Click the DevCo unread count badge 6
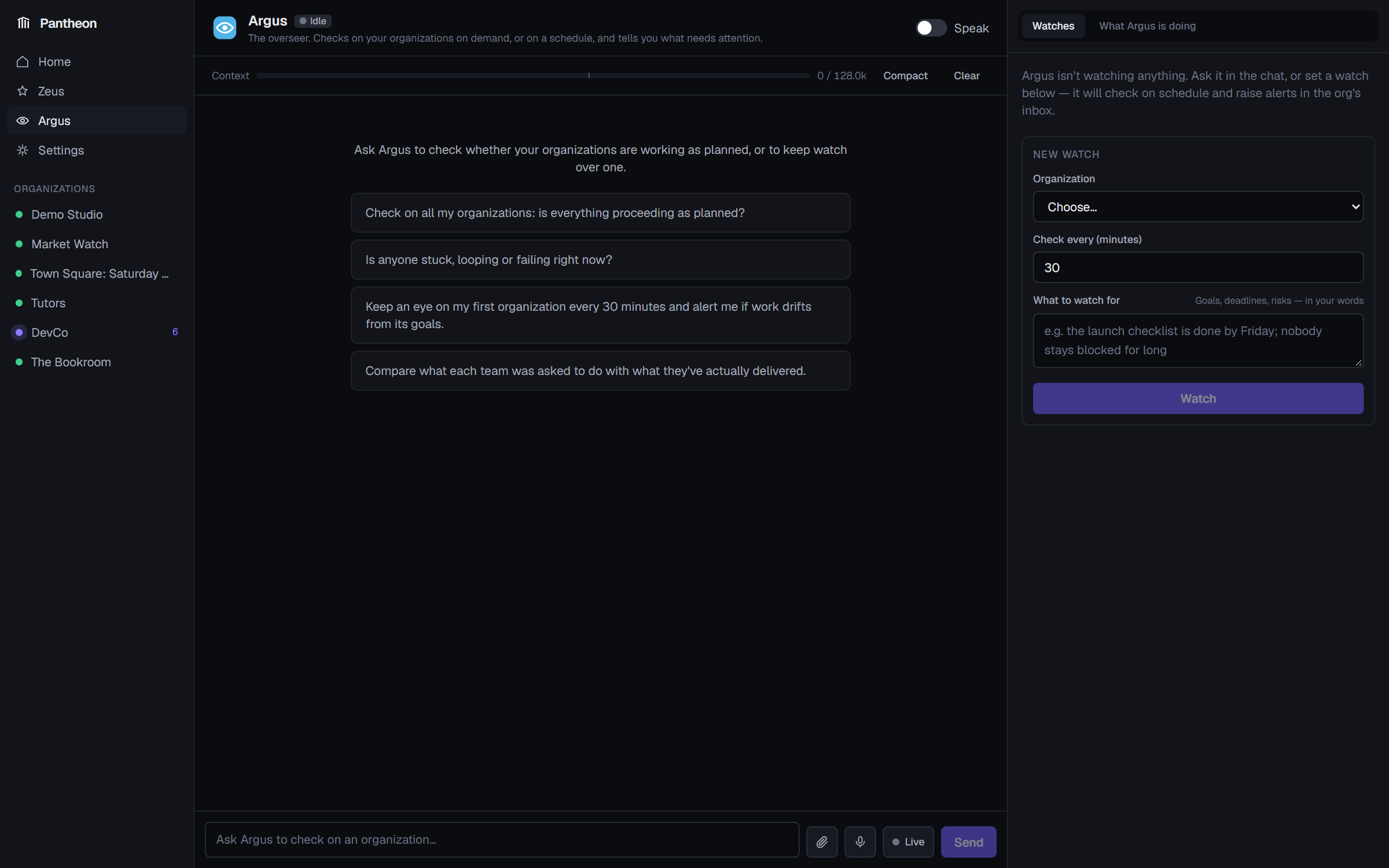 [x=175, y=332]
